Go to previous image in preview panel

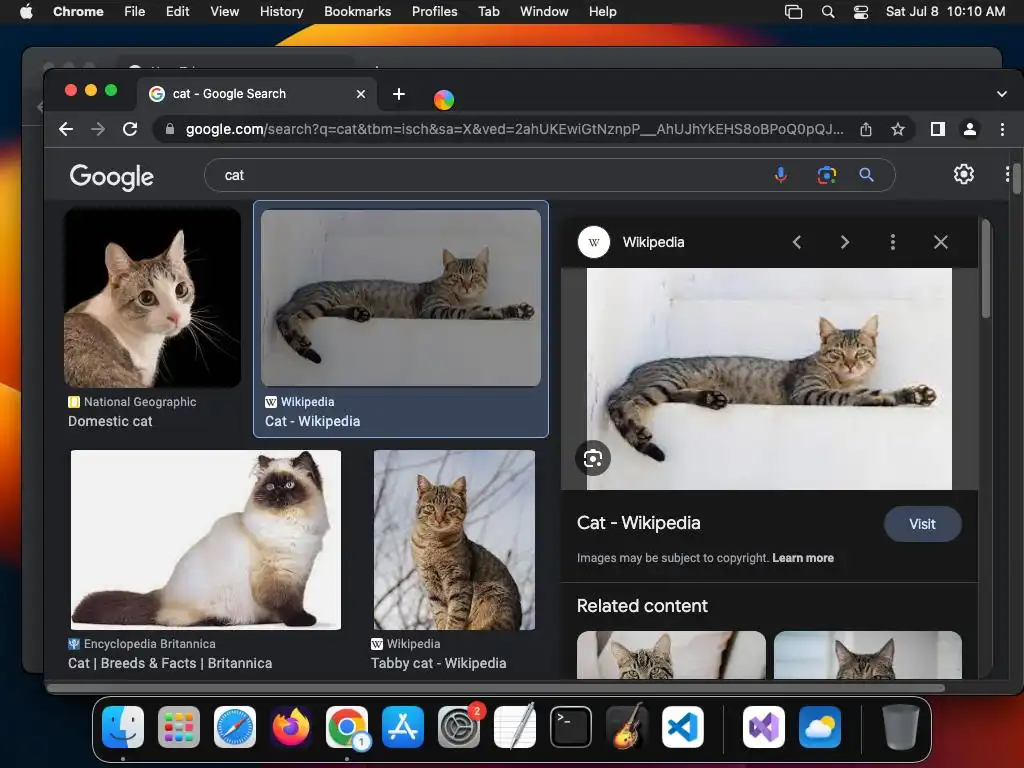tap(797, 242)
